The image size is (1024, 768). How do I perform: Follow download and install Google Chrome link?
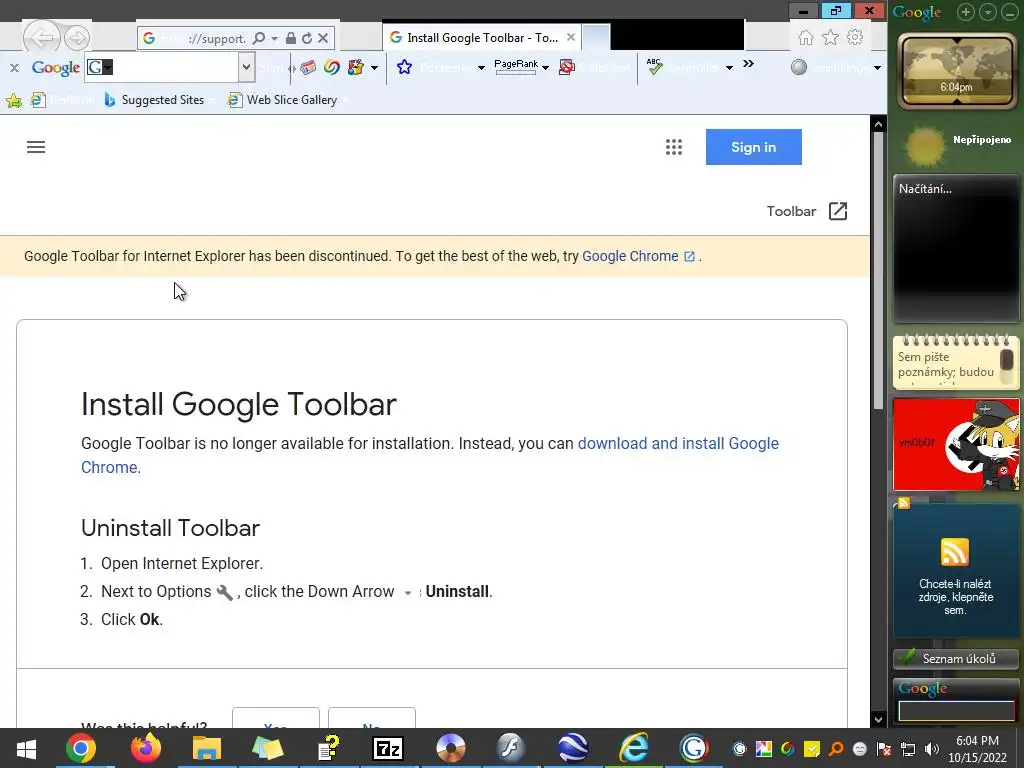pos(430,455)
